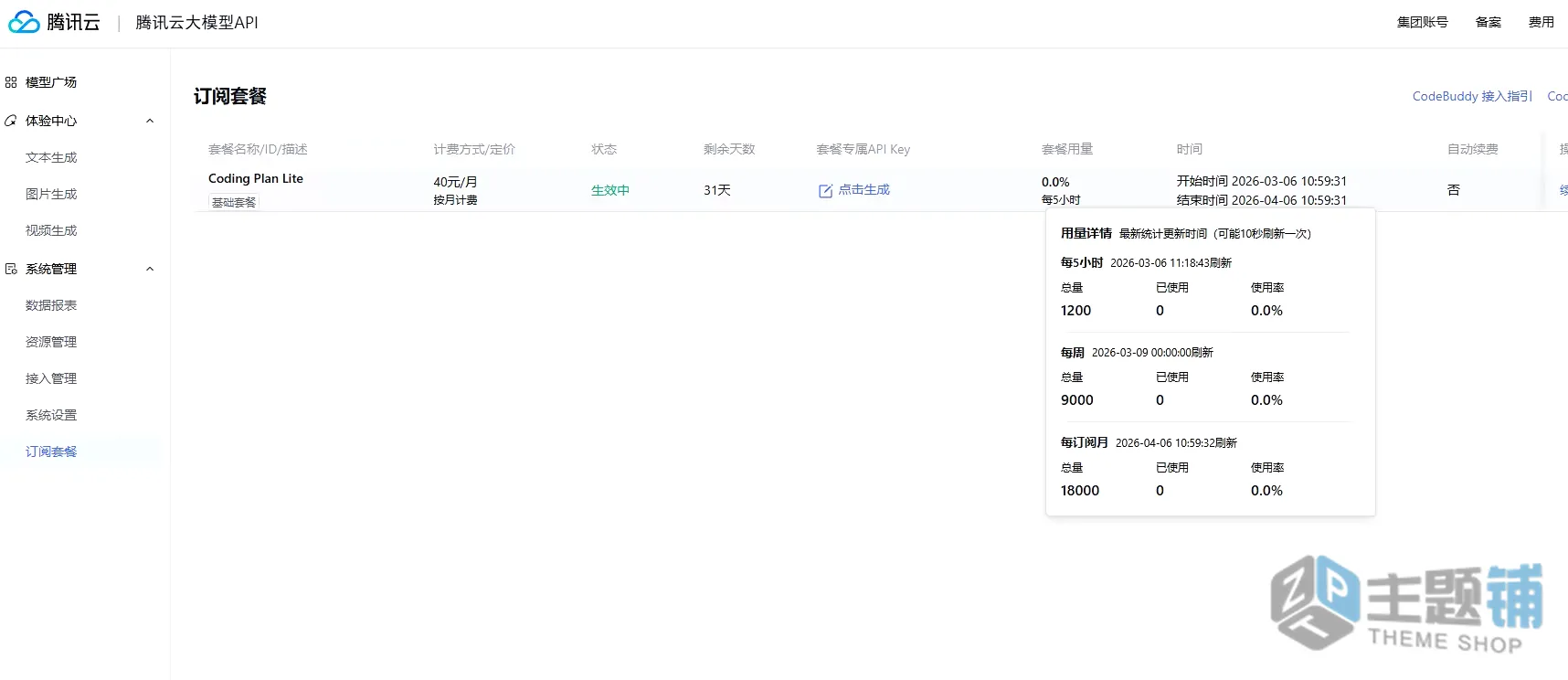
Task: Click the 1200 total quota value
Action: [1075, 311]
